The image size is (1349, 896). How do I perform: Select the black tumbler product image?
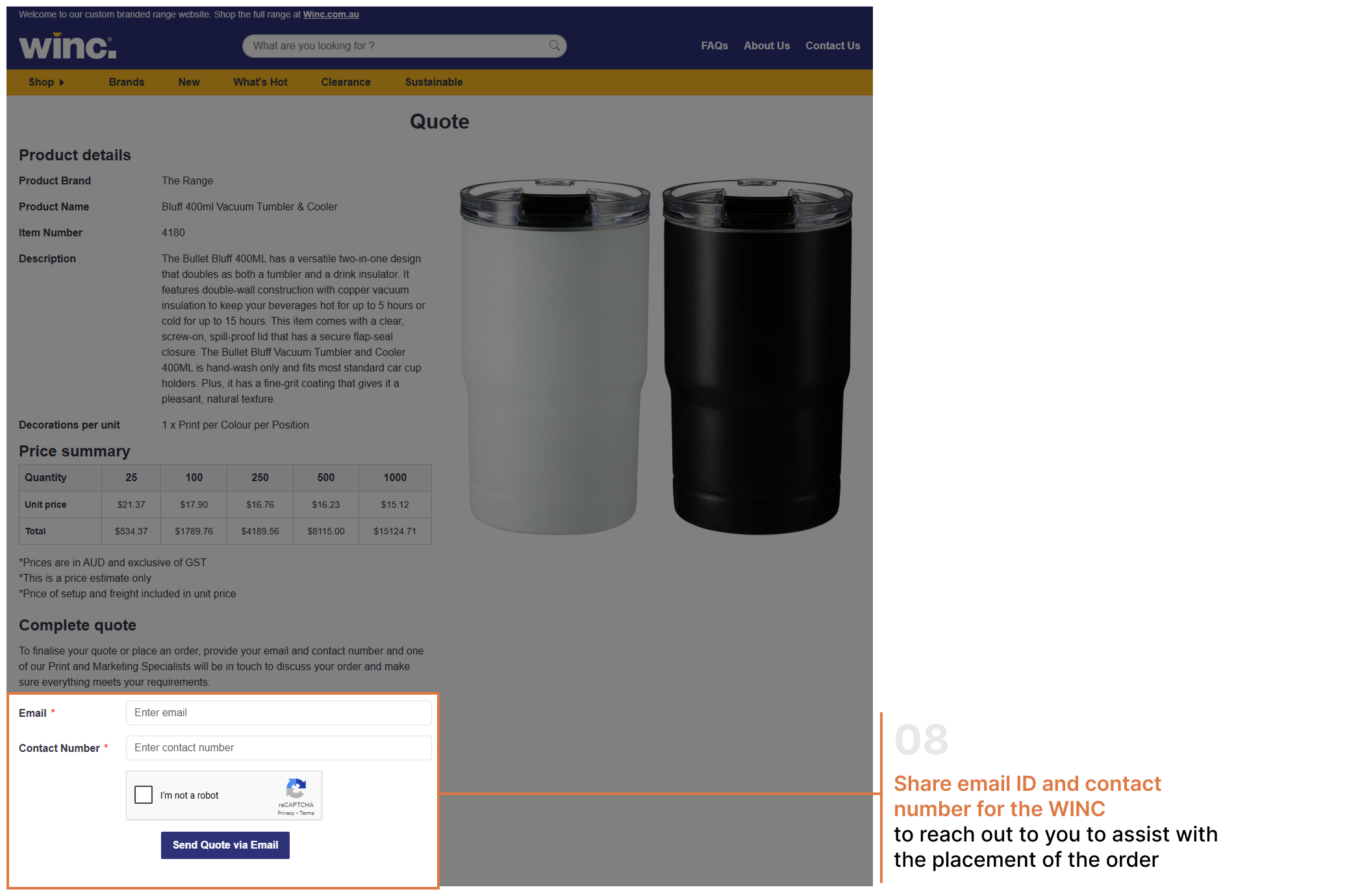pos(757,356)
